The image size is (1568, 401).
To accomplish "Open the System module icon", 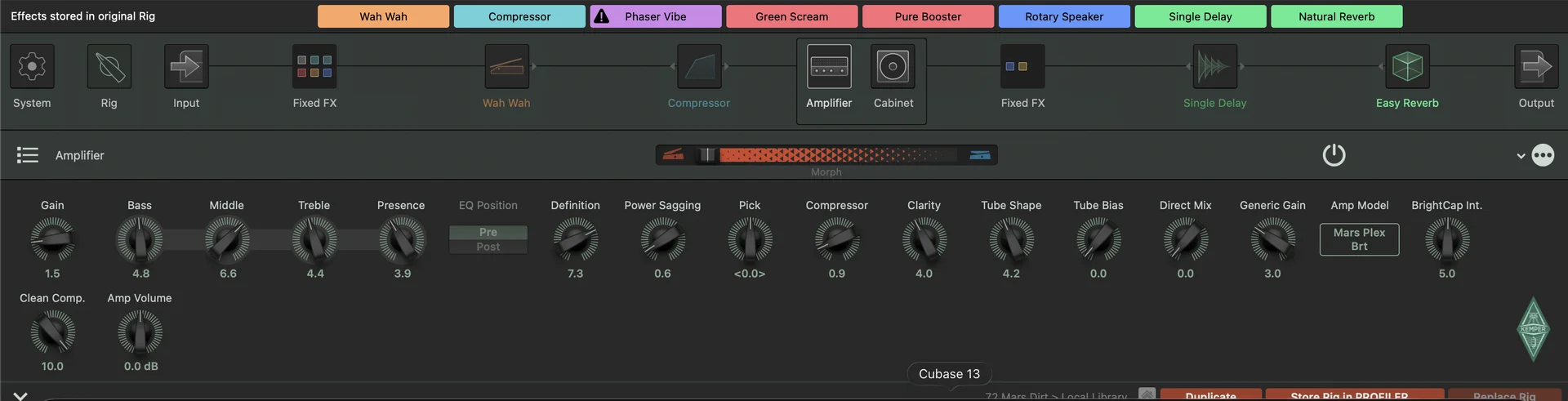I will (x=32, y=66).
